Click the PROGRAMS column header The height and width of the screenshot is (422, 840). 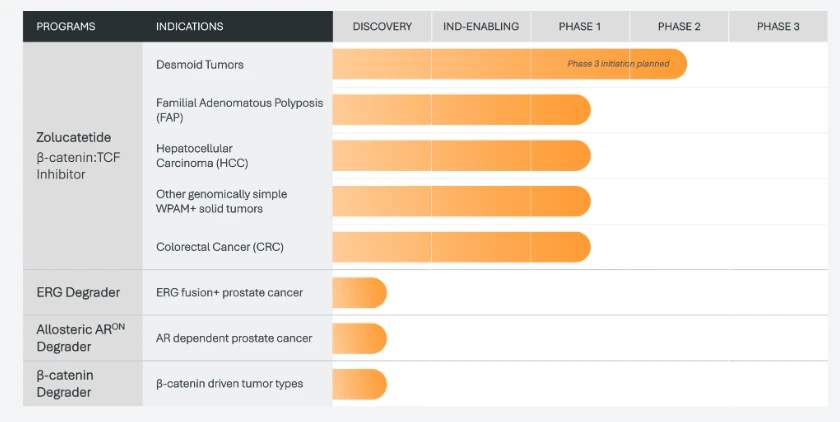66,26
